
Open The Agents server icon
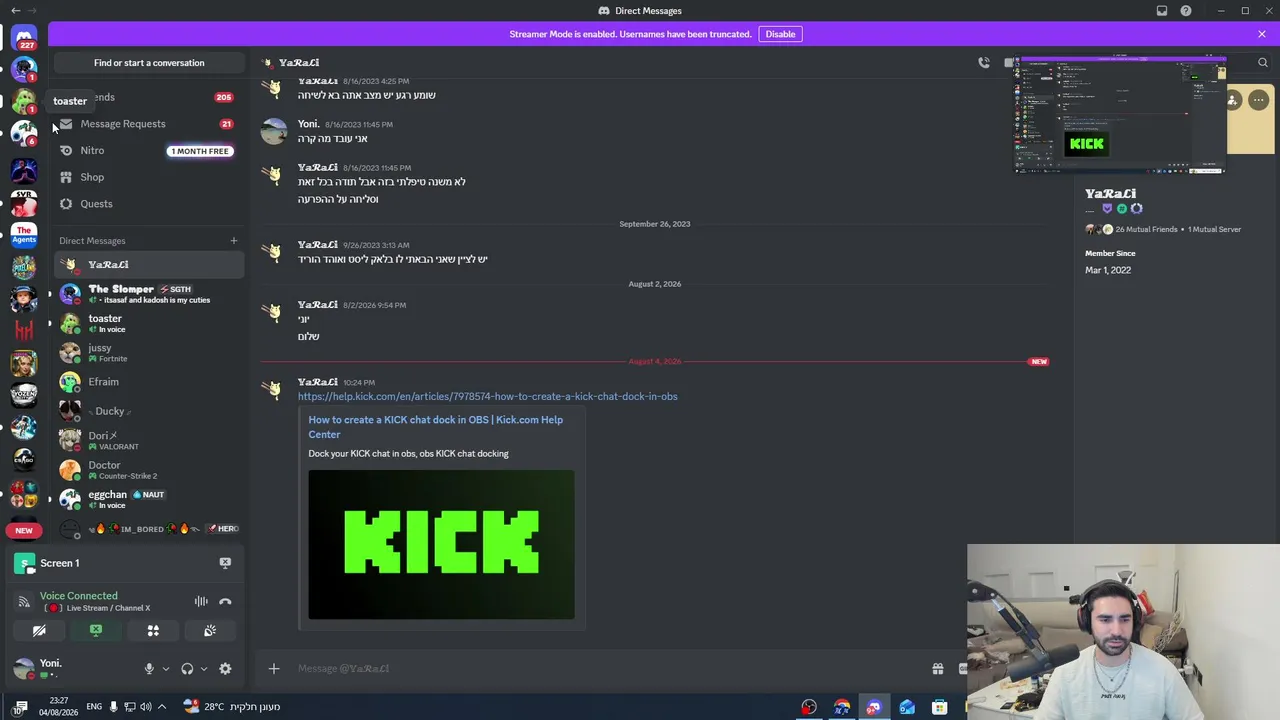[24, 235]
